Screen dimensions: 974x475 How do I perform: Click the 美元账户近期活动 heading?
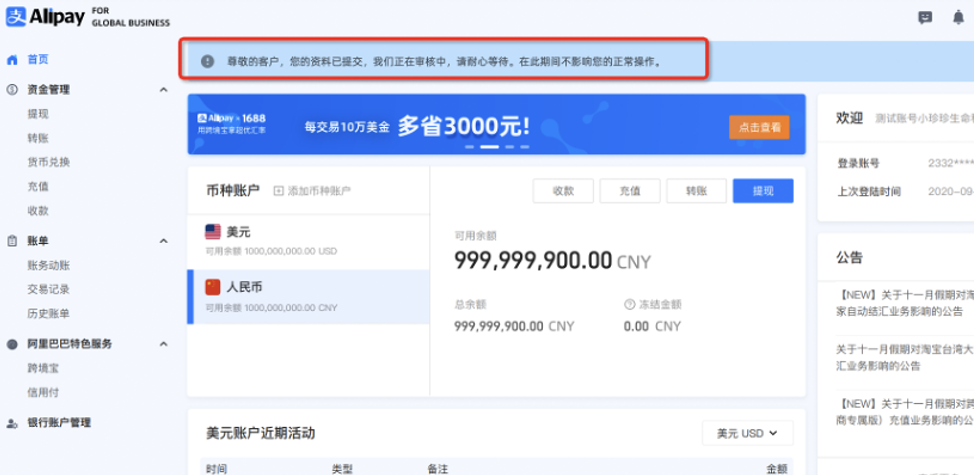260,433
